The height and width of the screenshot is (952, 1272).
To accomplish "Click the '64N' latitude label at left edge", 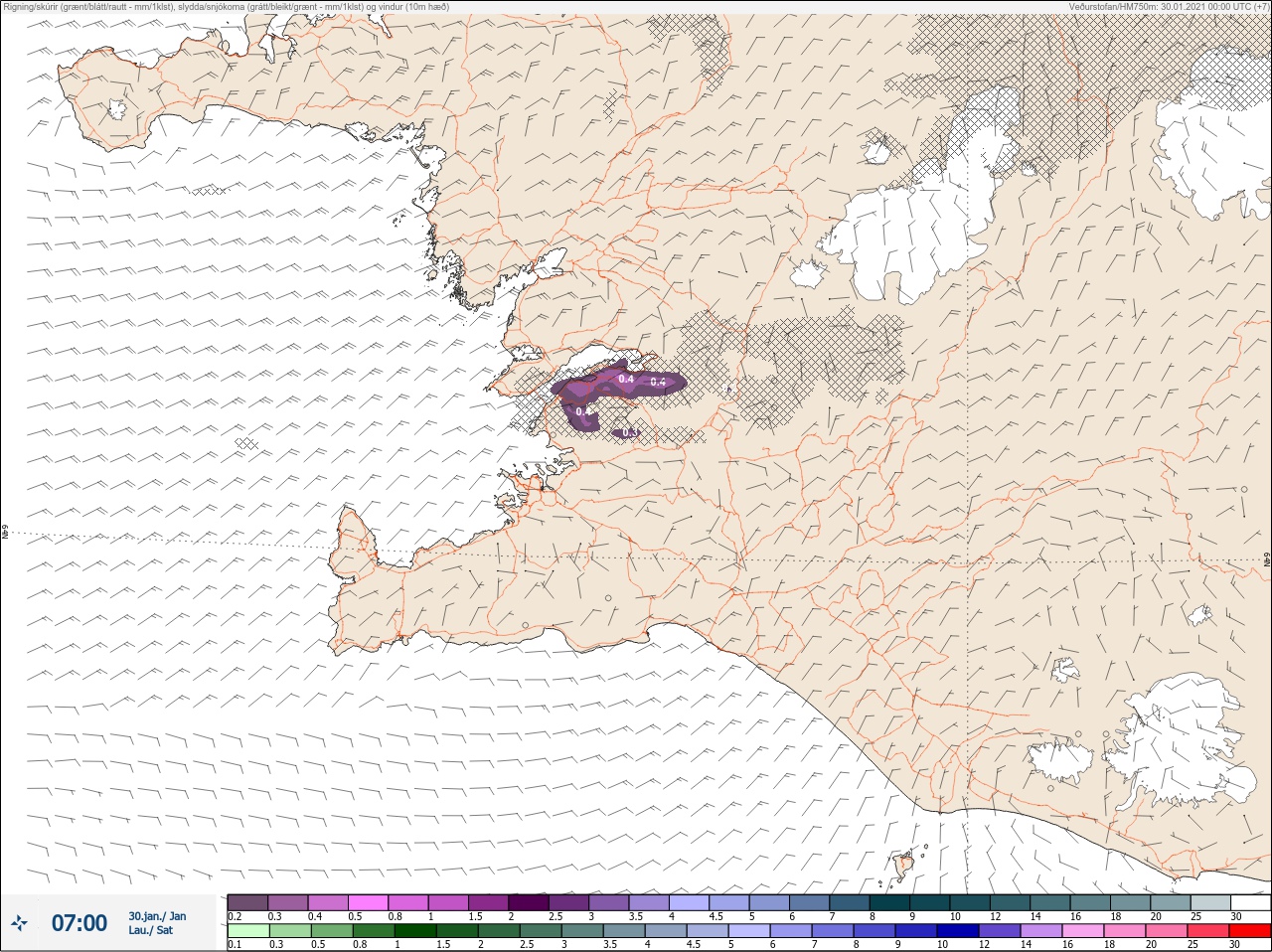I will 5,534.
